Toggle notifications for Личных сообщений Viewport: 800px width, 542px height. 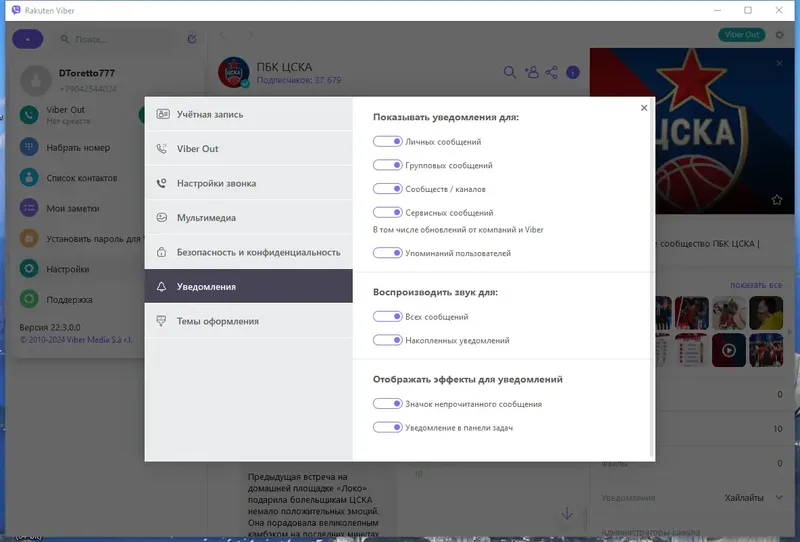coord(387,141)
